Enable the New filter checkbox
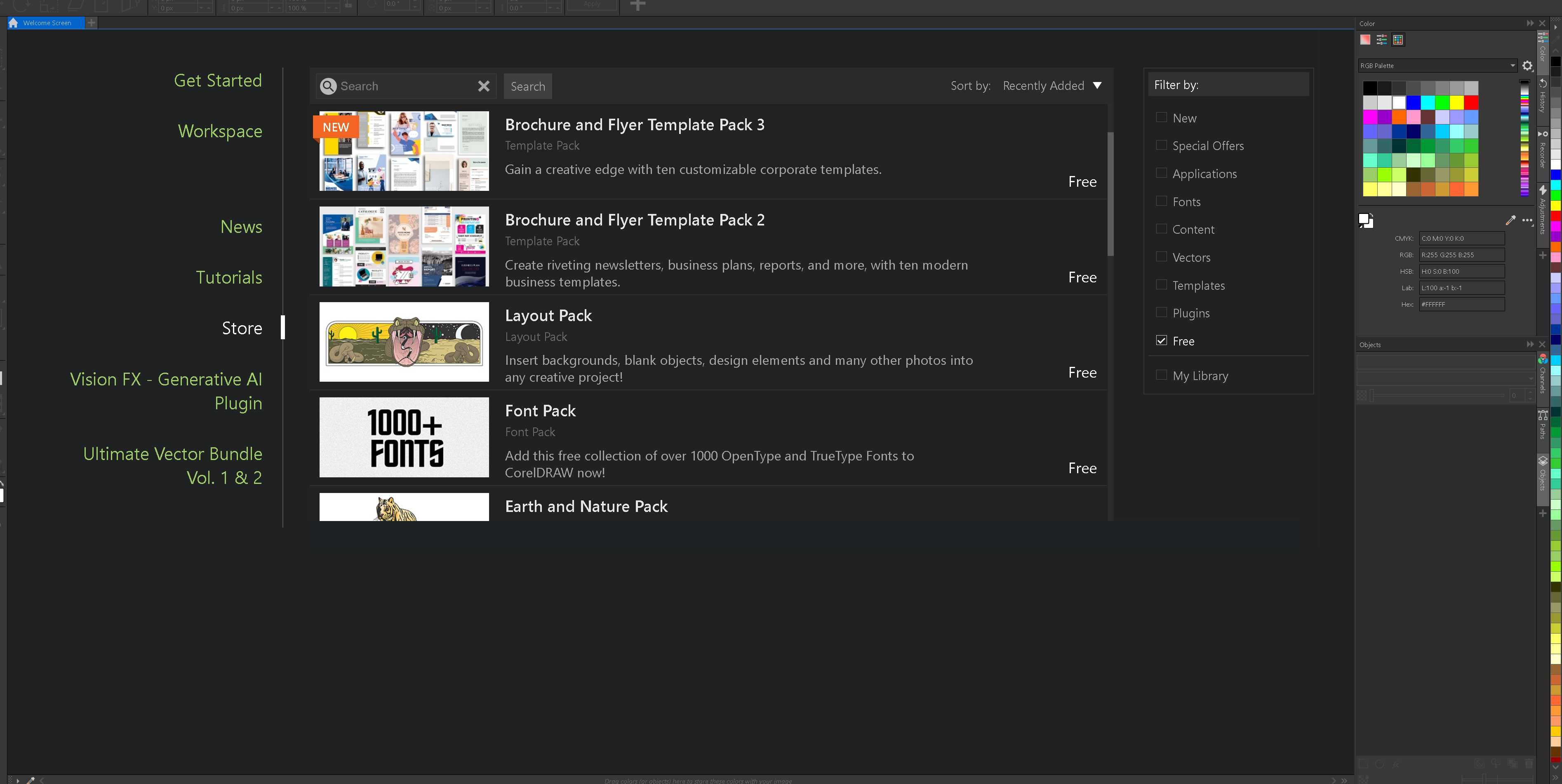This screenshot has width=1562, height=784. (1161, 117)
